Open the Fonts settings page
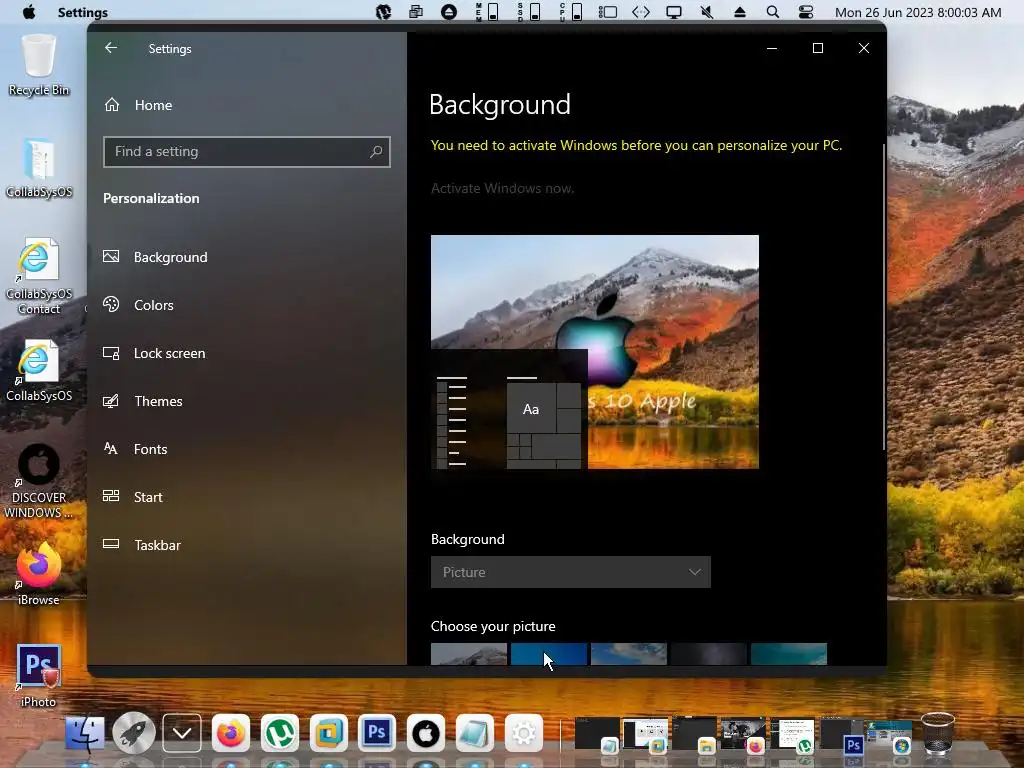1024x768 pixels. [135, 449]
